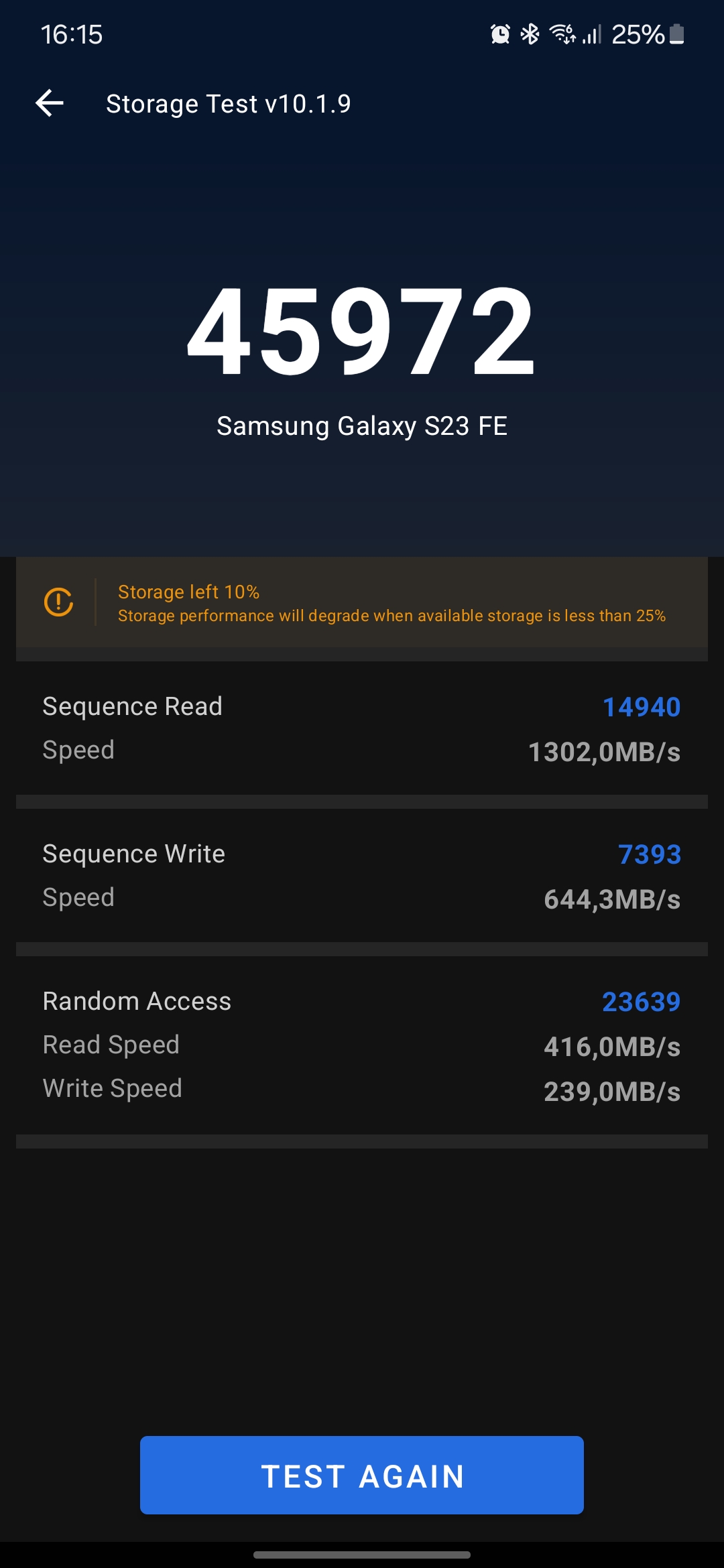The height and width of the screenshot is (1568, 724).
Task: Tap the orange storage warning icon
Action: coord(59,602)
